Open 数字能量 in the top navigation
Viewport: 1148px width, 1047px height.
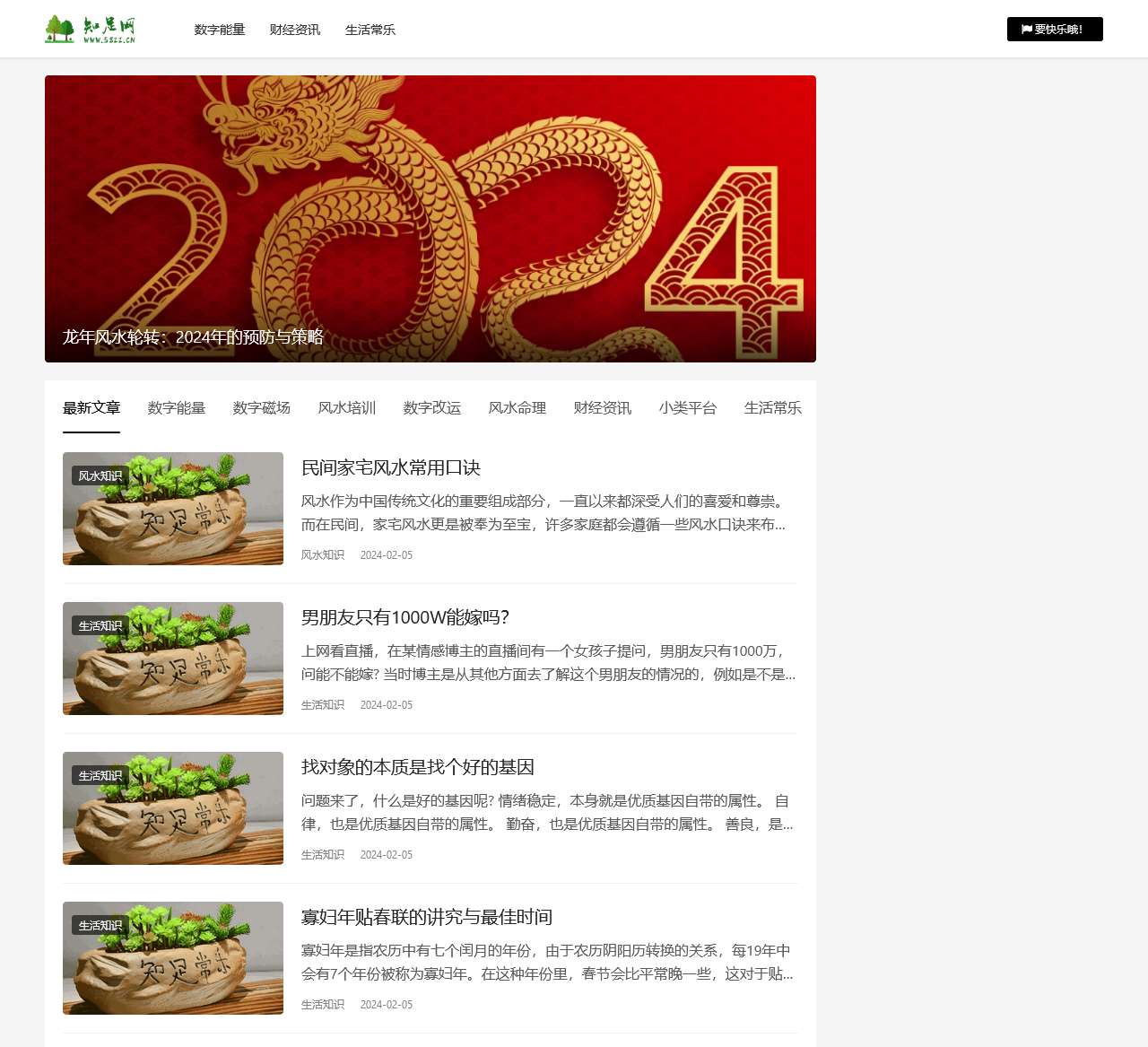tap(220, 30)
